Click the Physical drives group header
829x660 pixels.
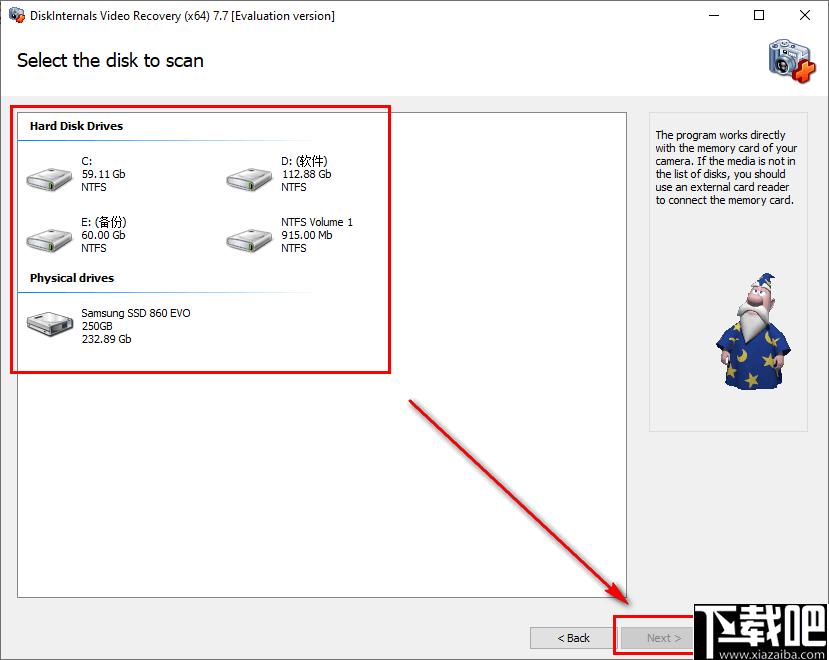click(x=72, y=278)
